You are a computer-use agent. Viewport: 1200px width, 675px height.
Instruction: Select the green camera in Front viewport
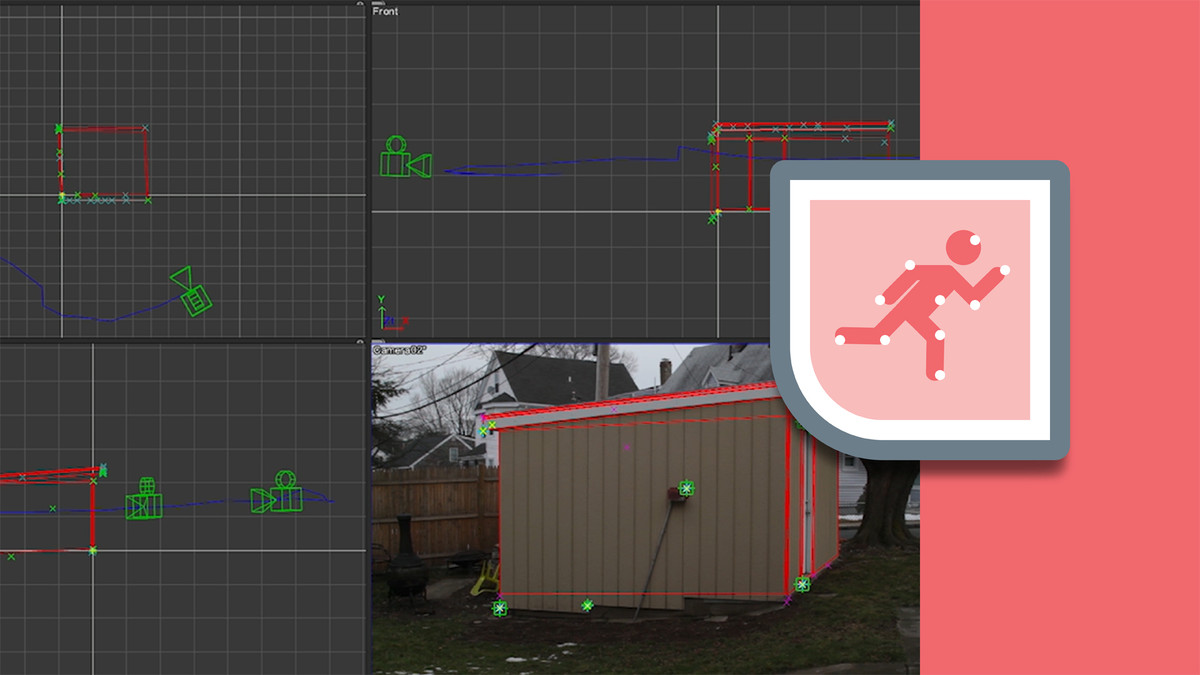tap(405, 157)
